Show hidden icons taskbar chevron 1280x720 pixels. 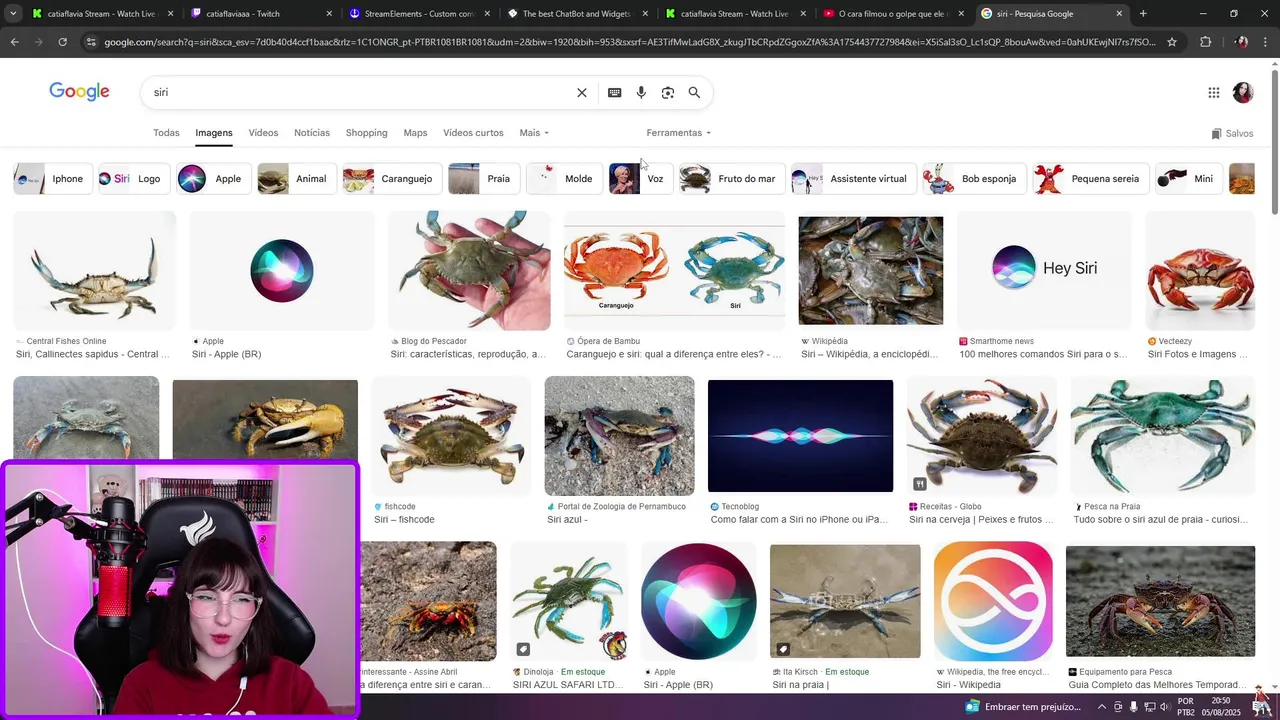tap(1102, 707)
